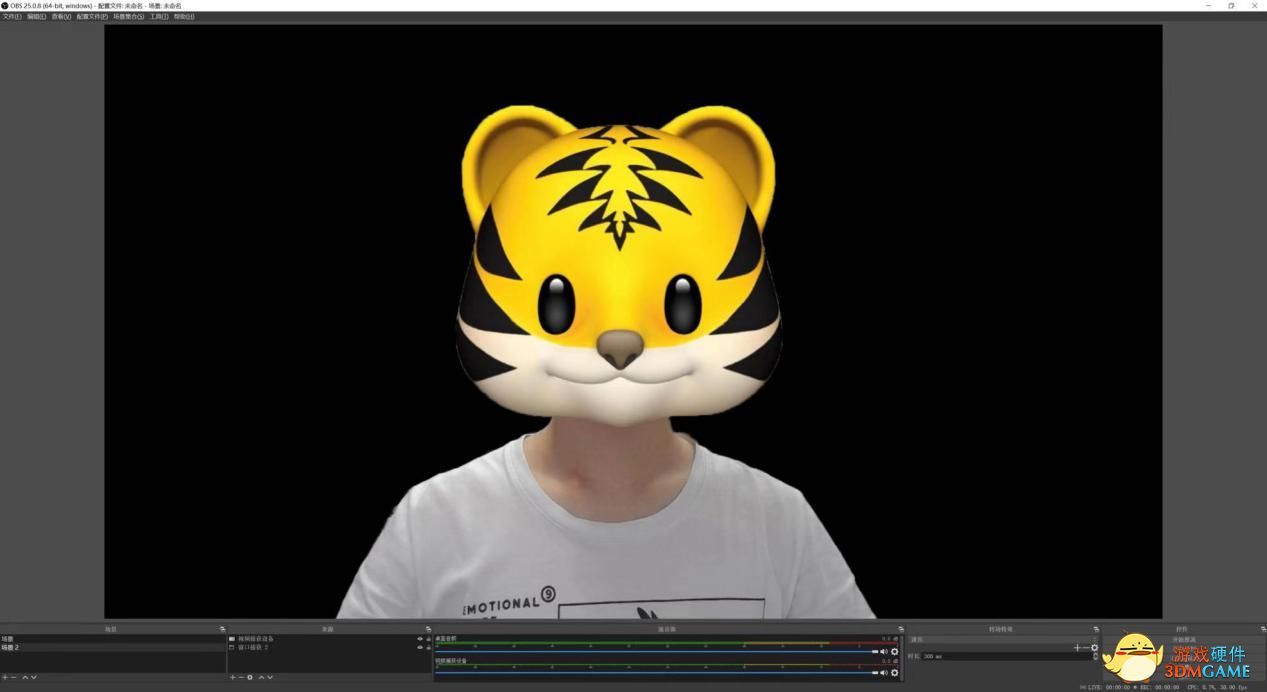
Task: Toggle lock on 窗口捕获 2 source
Action: pos(428,647)
